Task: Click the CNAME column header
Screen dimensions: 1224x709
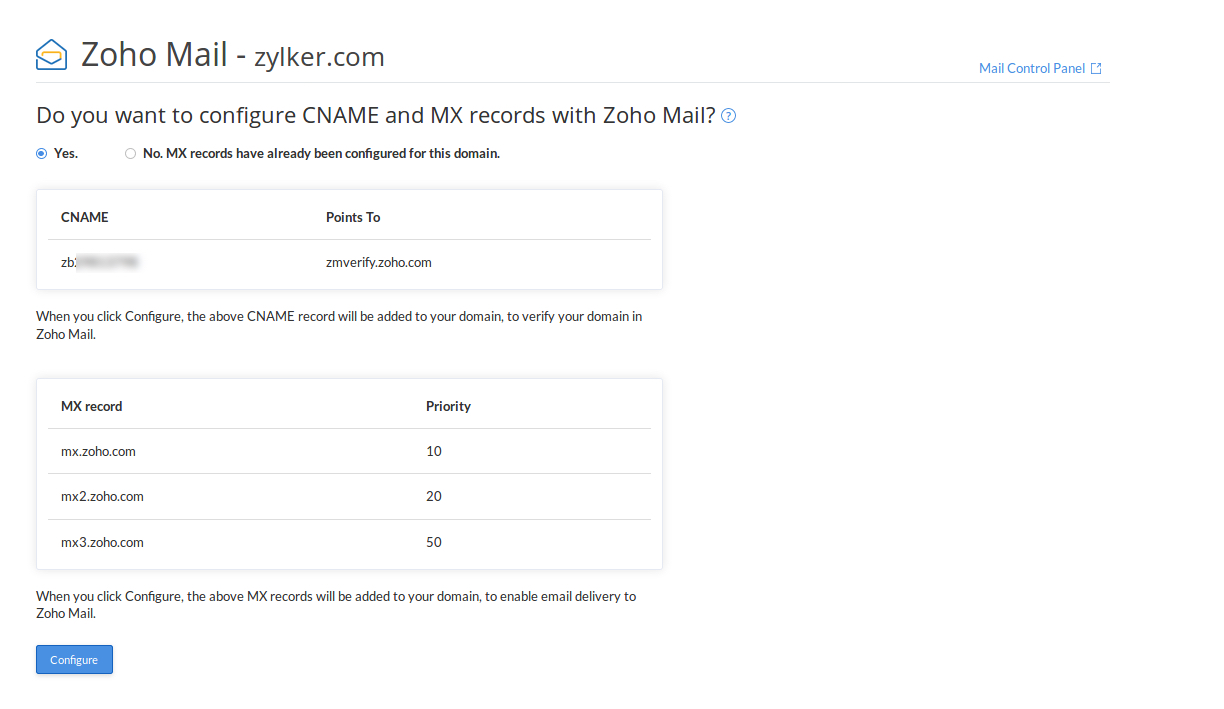Action: (x=84, y=217)
